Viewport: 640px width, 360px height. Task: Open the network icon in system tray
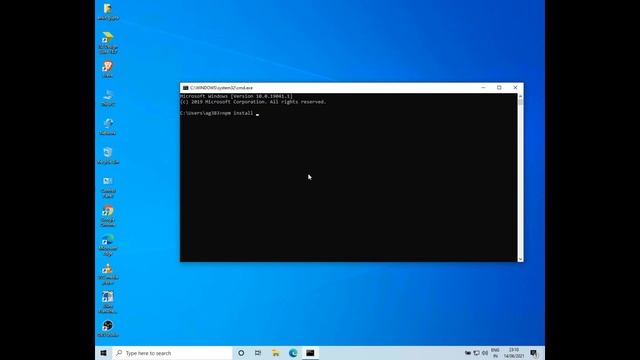[476, 353]
